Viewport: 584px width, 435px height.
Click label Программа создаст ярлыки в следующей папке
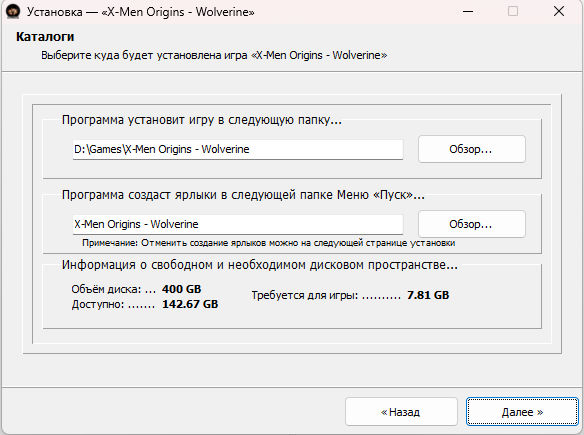(243, 195)
